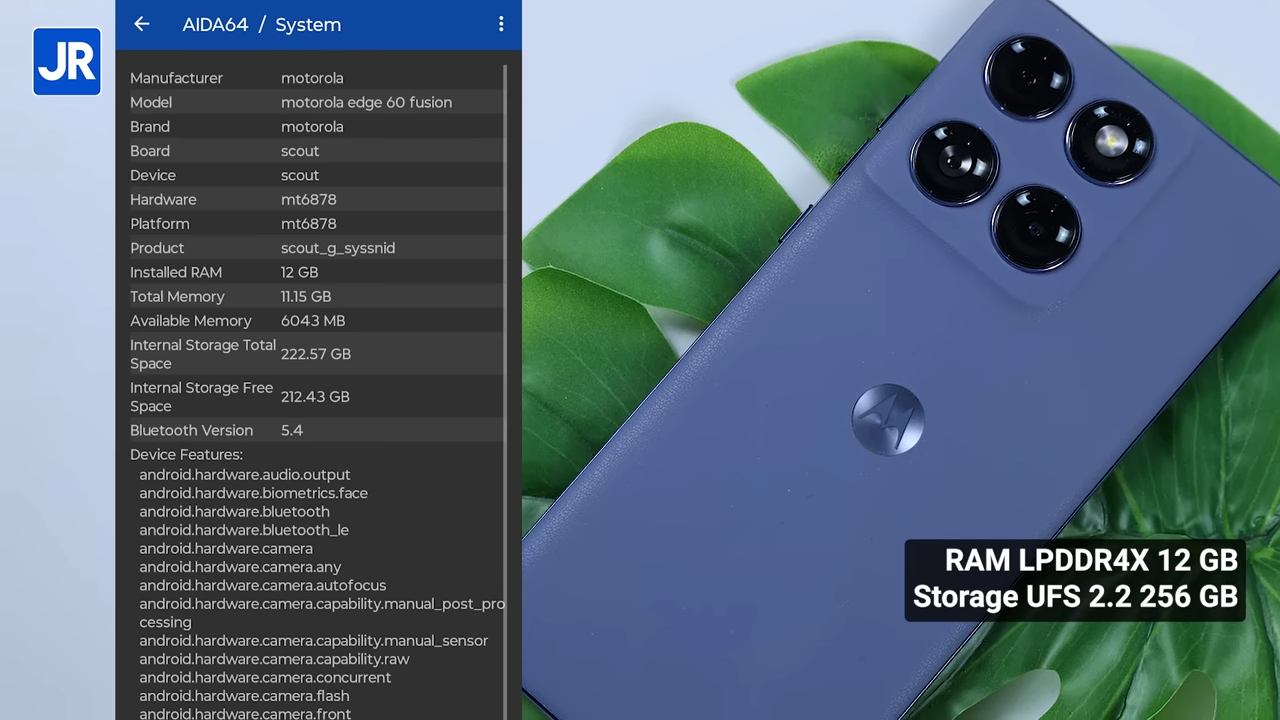Click the RAM LPDDR4X 12 GB caption
The width and height of the screenshot is (1280, 720).
(1091, 560)
